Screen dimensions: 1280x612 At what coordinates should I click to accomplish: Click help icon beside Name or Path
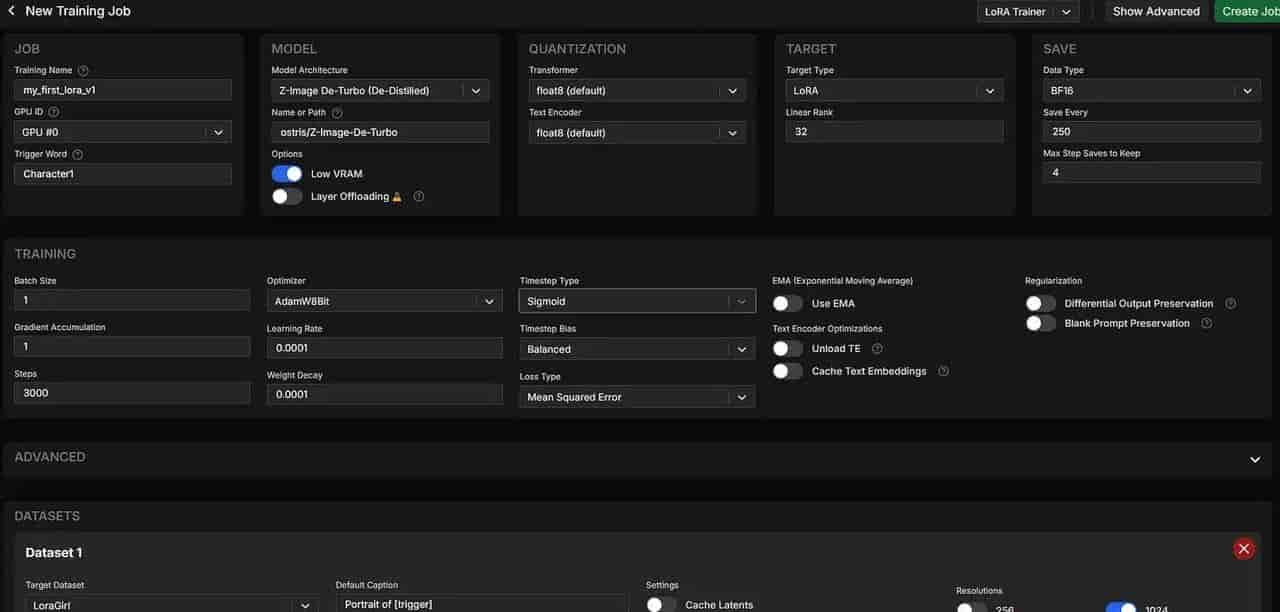click(x=337, y=113)
